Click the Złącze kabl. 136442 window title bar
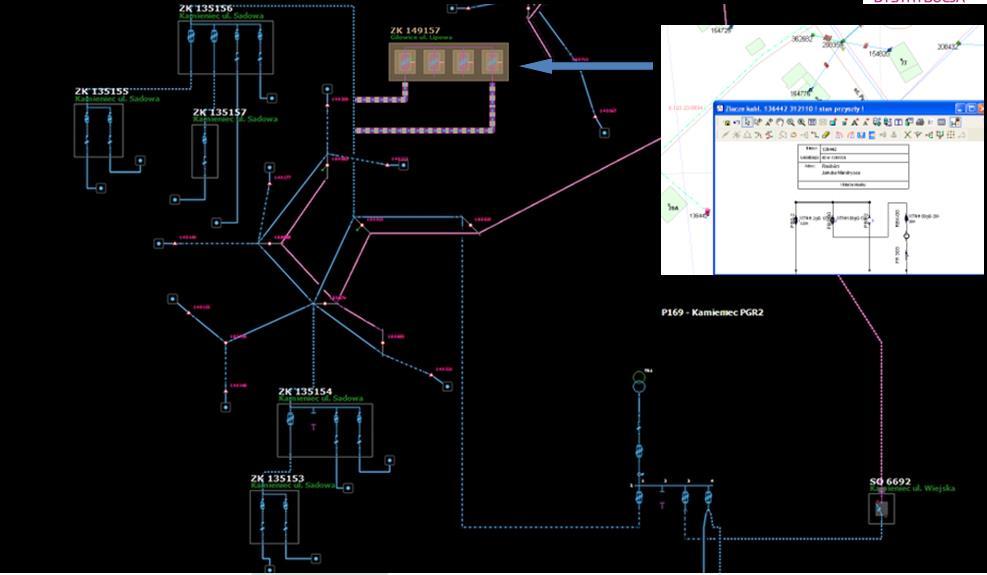This screenshot has width=987, height=575. click(x=849, y=108)
